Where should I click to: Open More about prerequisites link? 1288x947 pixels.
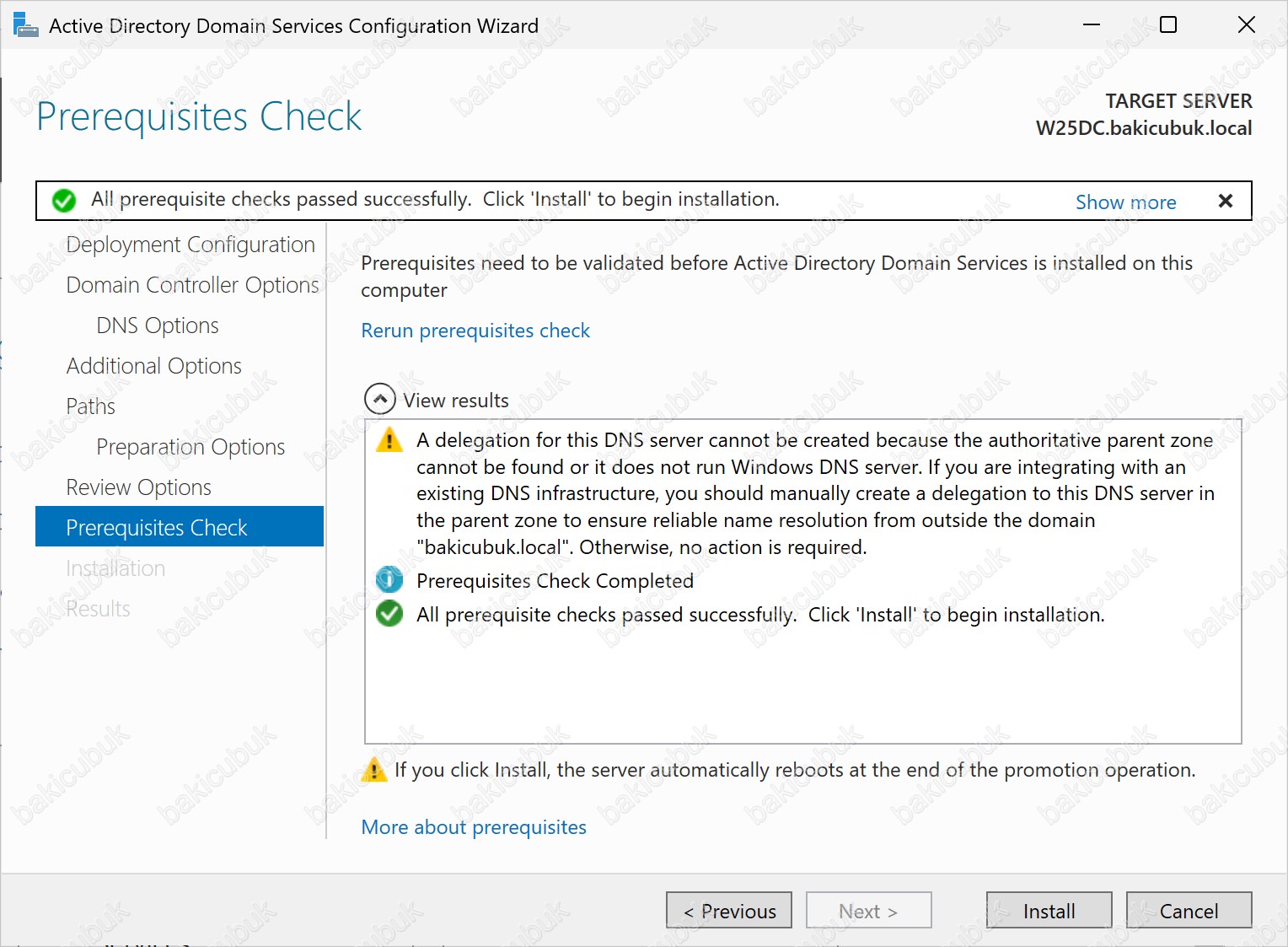[x=474, y=827]
